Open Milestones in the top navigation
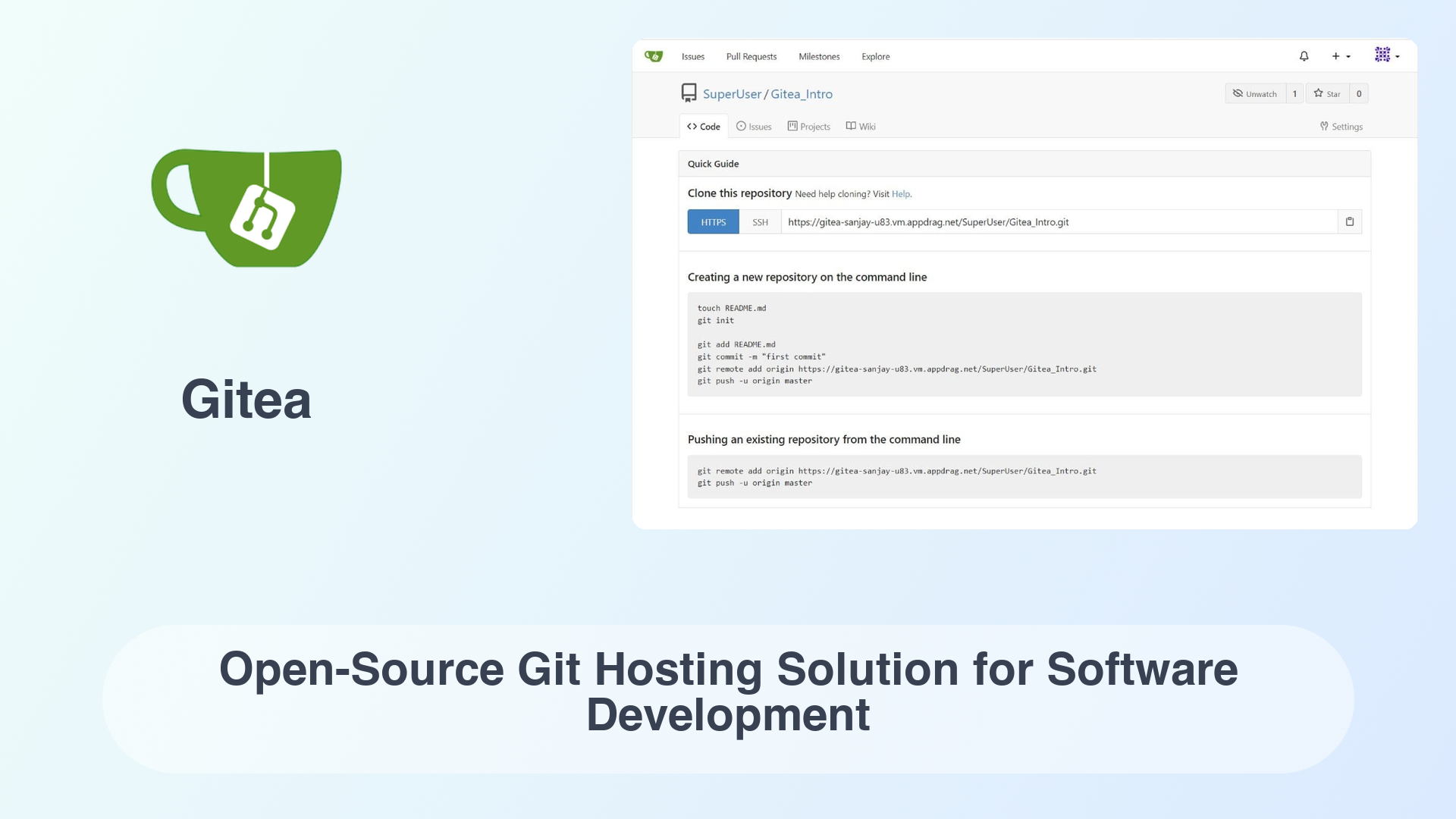Image resolution: width=1456 pixels, height=819 pixels. [819, 57]
